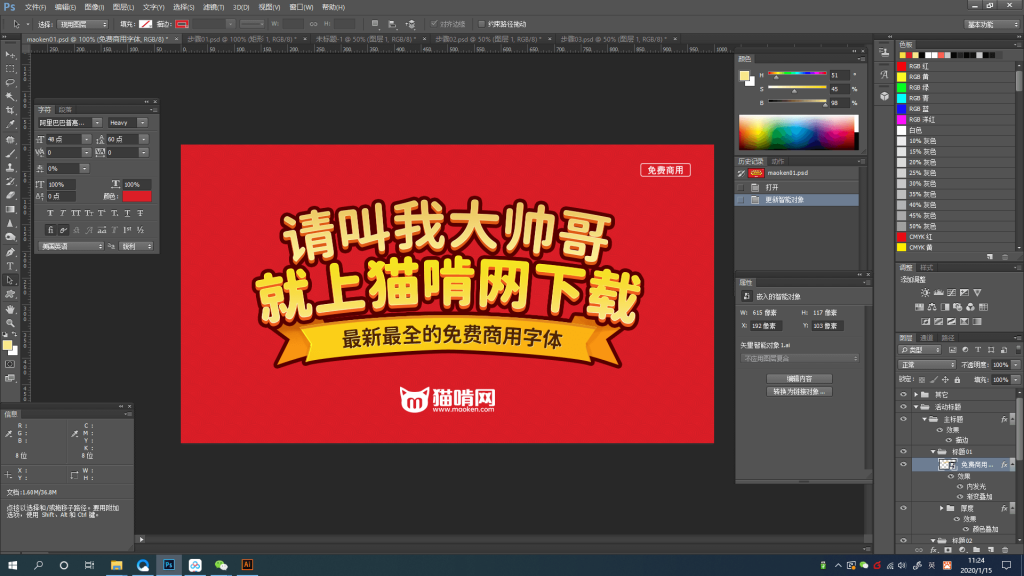This screenshot has width=1024, height=576.
Task: Click the color spectrum ramp
Action: [x=799, y=133]
